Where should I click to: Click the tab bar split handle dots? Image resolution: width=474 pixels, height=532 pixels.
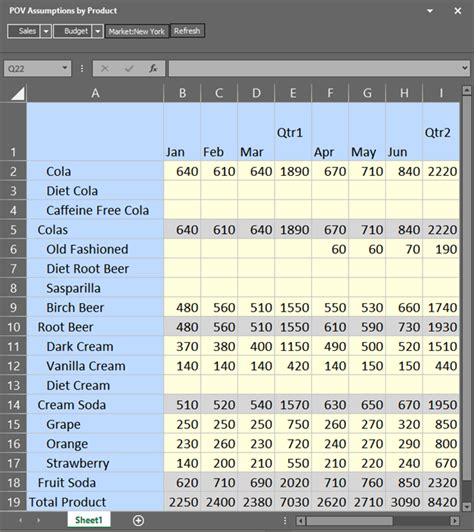[x=285, y=520]
